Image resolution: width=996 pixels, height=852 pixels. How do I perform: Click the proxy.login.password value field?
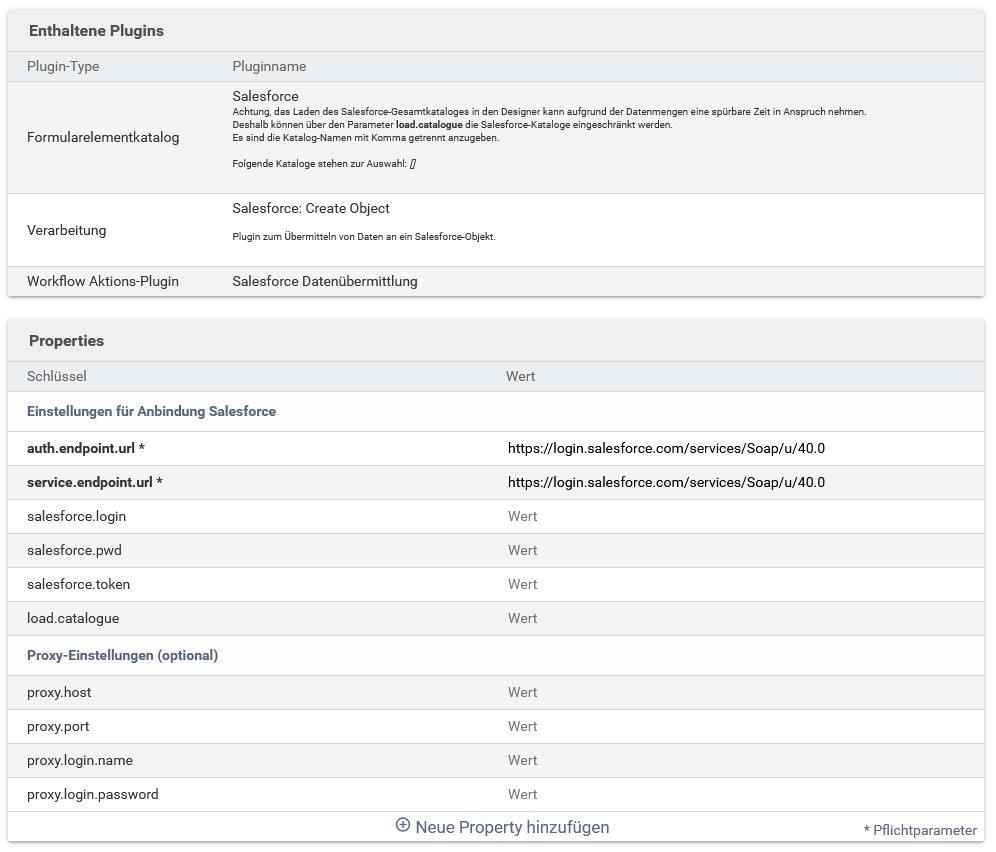pos(740,795)
